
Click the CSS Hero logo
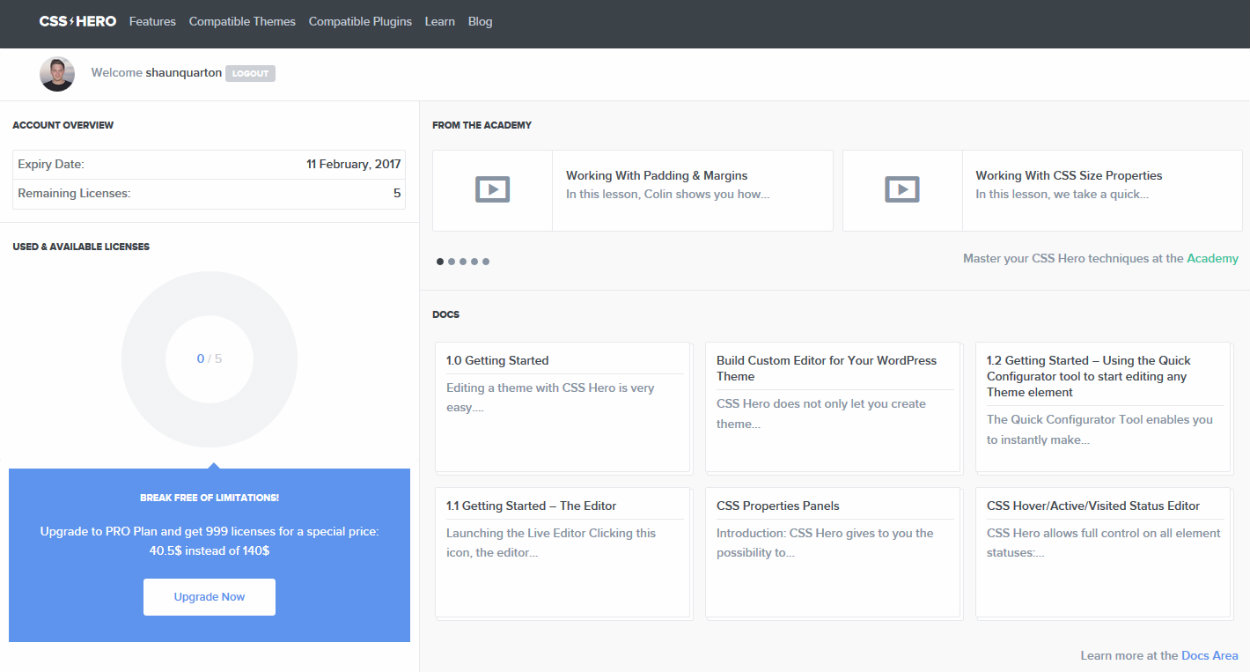point(78,21)
